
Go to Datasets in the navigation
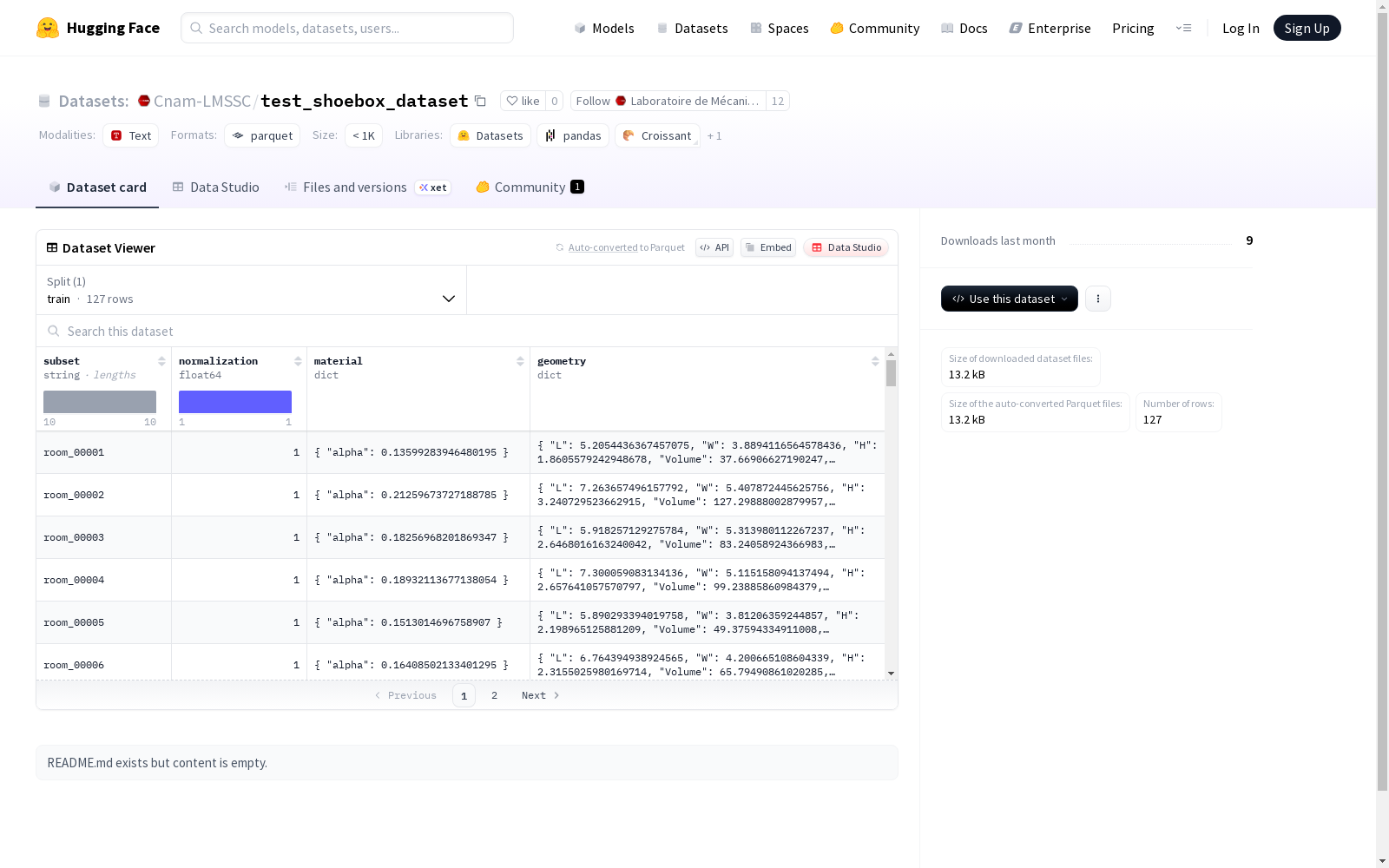click(x=692, y=28)
